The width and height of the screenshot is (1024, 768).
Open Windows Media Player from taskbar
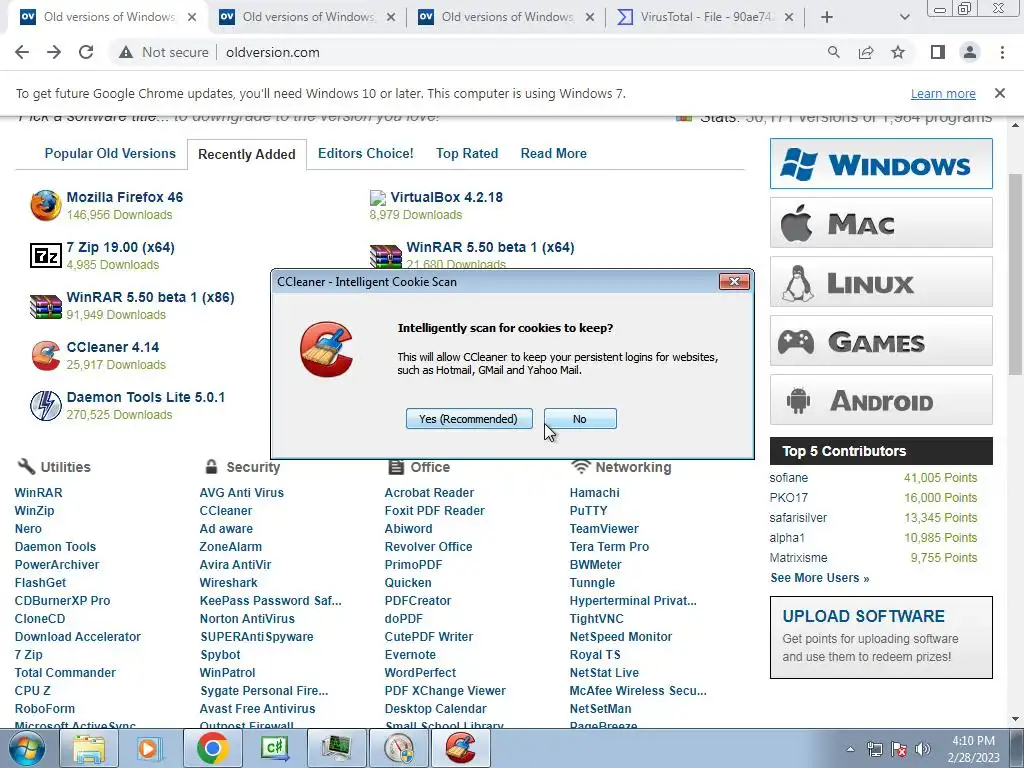coord(148,748)
